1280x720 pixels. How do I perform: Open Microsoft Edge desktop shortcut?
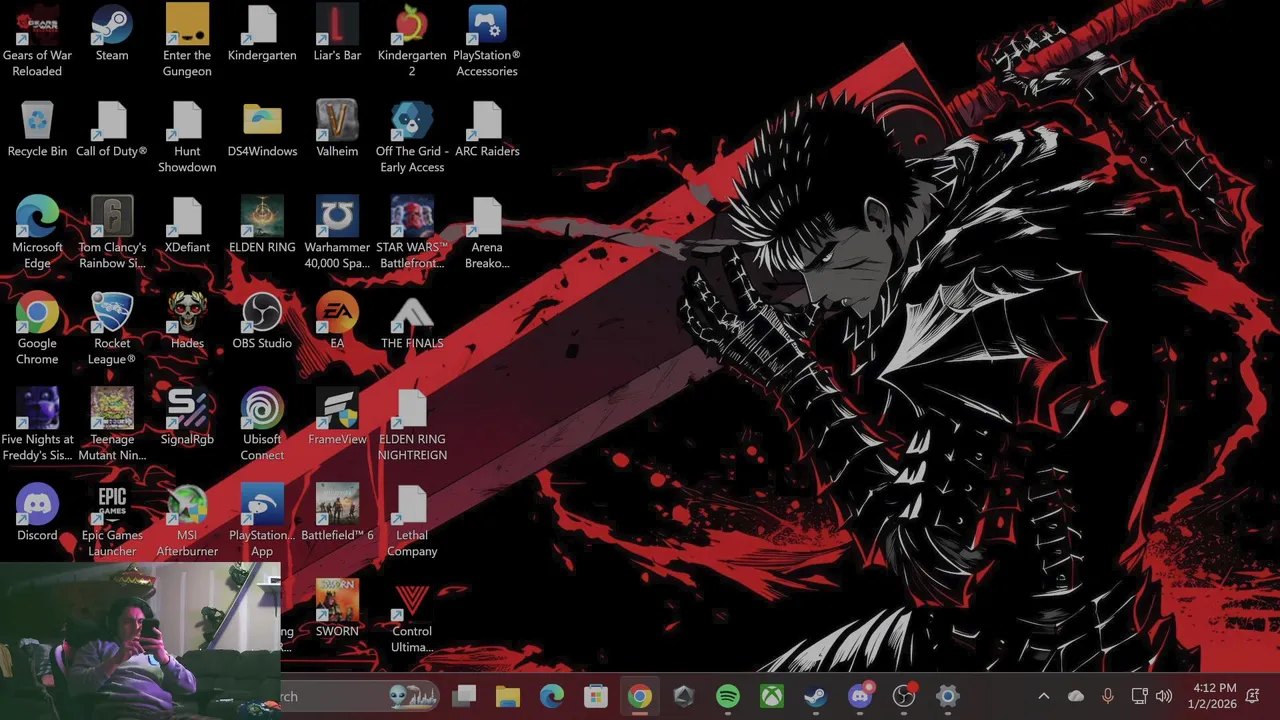[37, 233]
